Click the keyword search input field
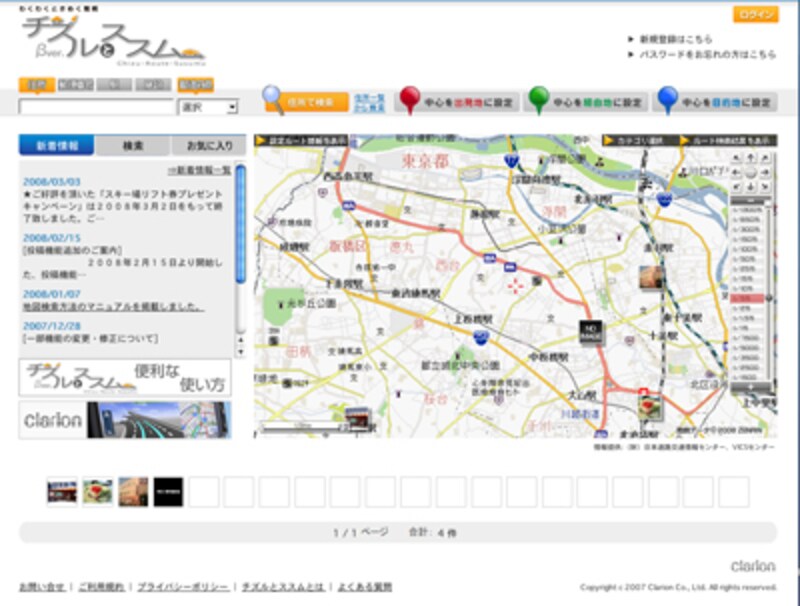Viewport: 800px width, 606px height. (x=96, y=107)
